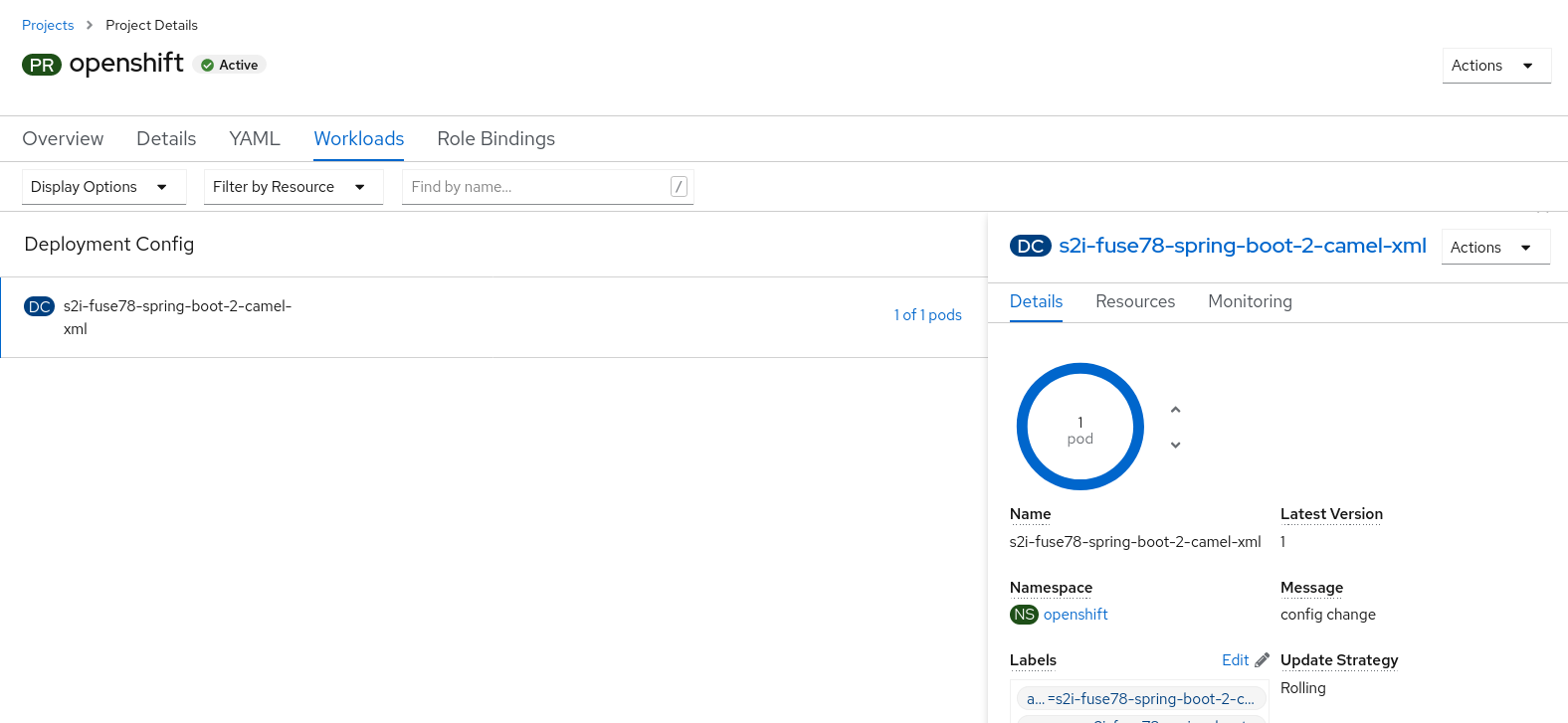This screenshot has height=723, width=1568.
Task: Click the name value under Name field
Action: point(1135,542)
